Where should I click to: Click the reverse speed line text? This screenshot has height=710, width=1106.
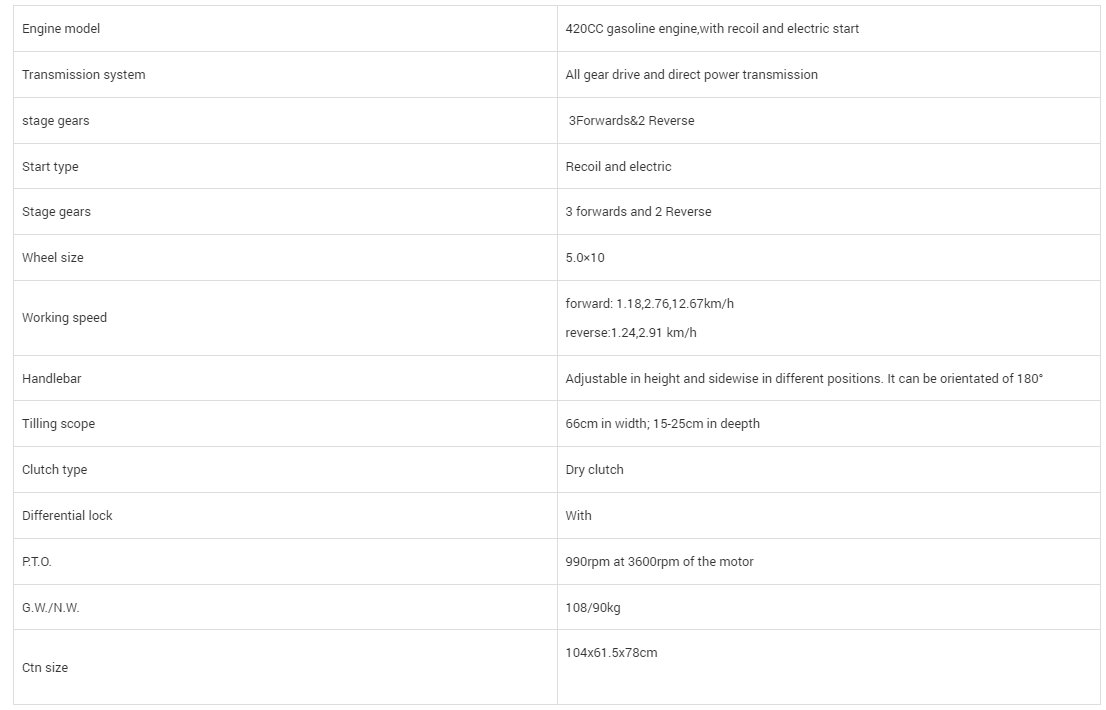point(631,333)
